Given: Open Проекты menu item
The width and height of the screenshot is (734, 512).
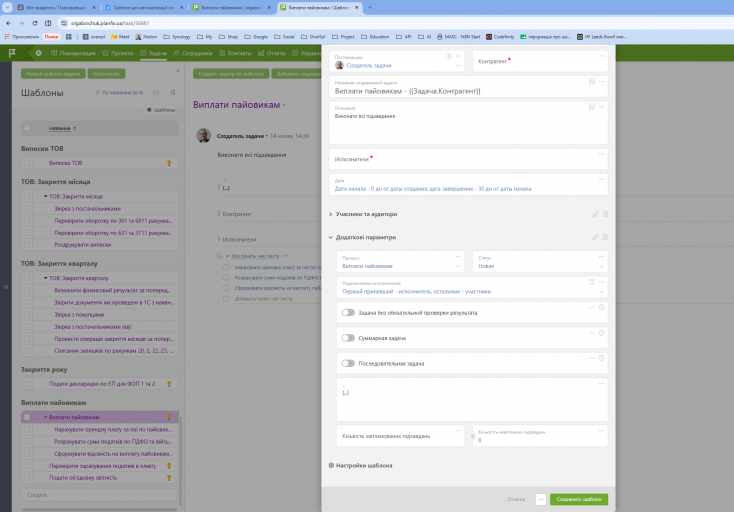Looking at the screenshot, I should point(118,53).
